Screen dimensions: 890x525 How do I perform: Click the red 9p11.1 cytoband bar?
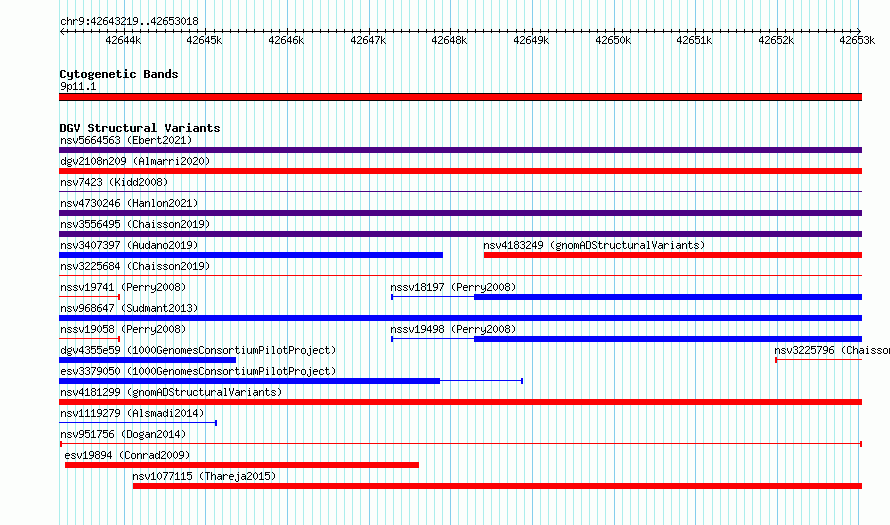click(460, 97)
